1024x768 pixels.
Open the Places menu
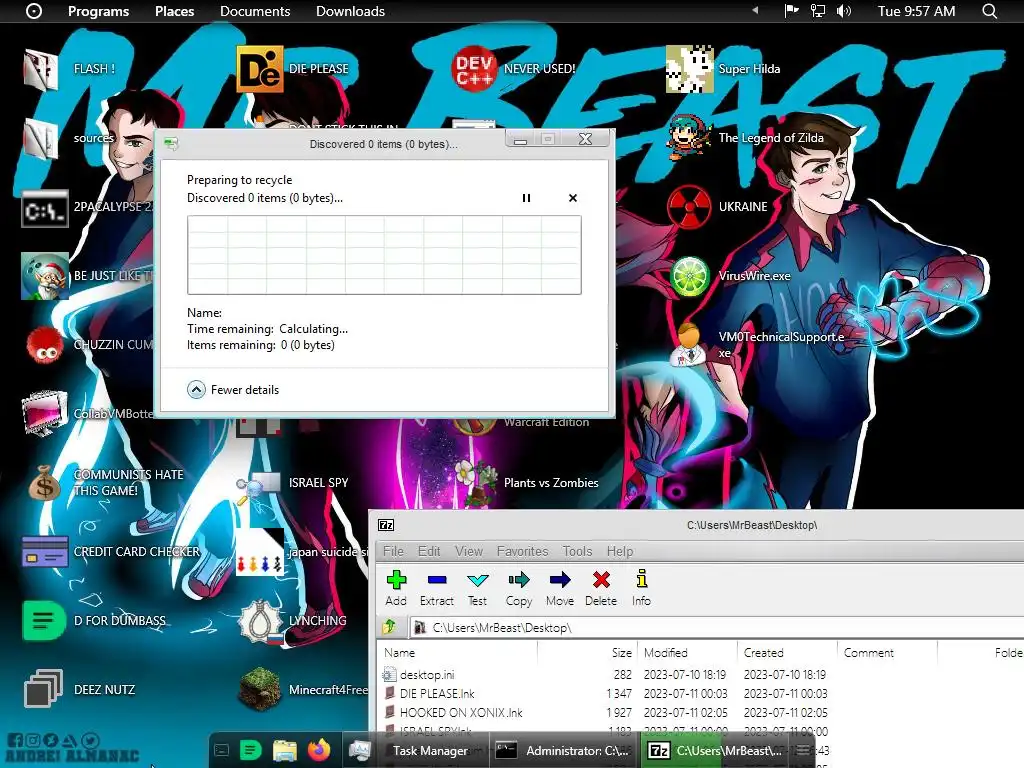coord(174,11)
